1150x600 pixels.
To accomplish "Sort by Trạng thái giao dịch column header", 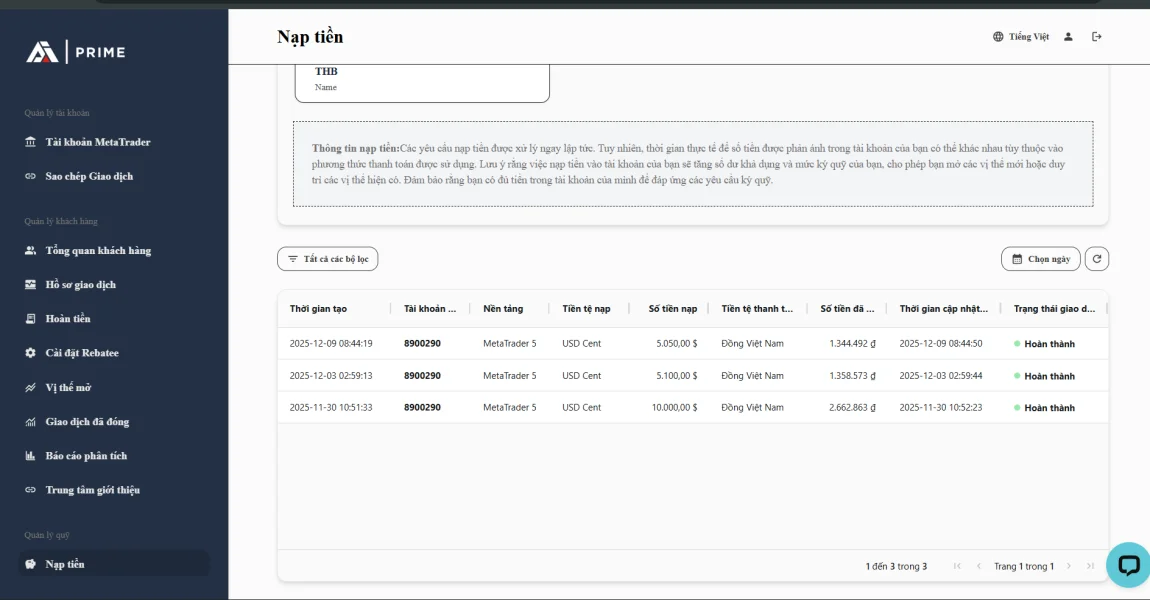I will click(1054, 309).
